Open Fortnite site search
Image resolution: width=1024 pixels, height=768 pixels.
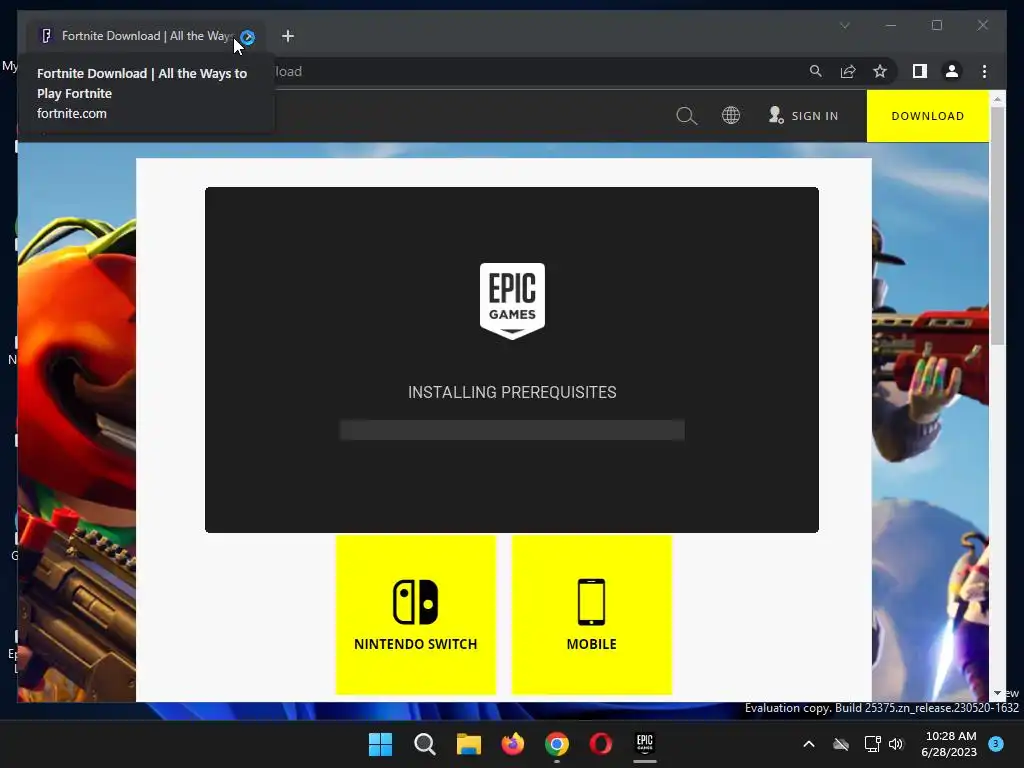[686, 116]
